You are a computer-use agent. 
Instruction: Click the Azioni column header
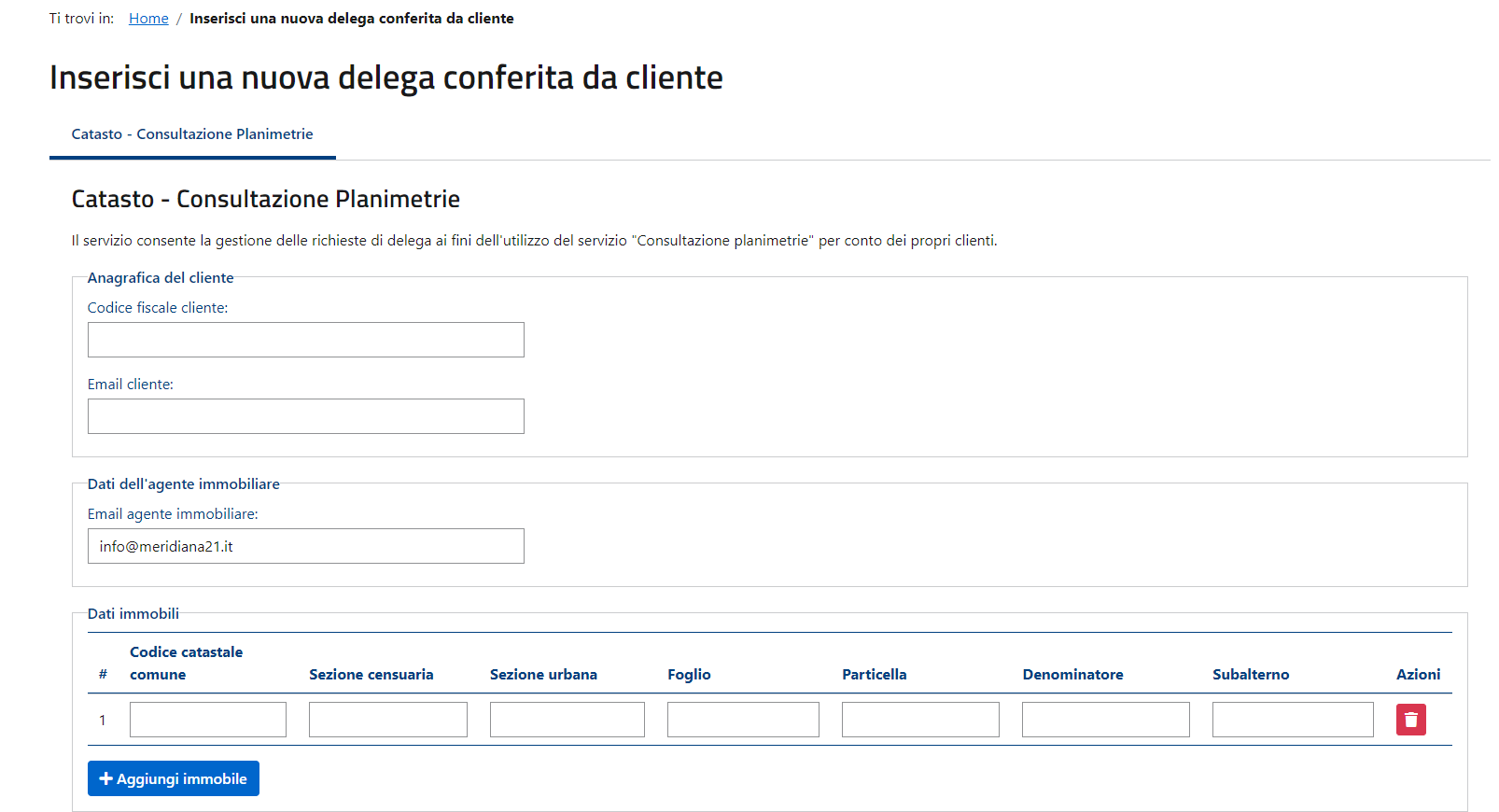pos(1418,675)
